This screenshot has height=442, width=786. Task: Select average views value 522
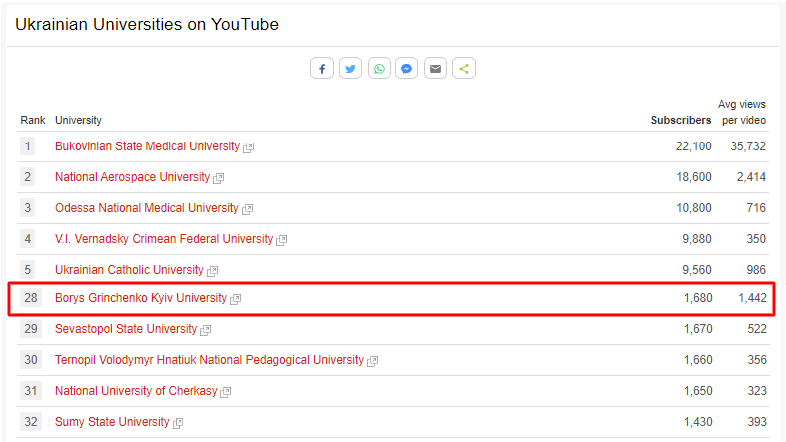(757, 329)
